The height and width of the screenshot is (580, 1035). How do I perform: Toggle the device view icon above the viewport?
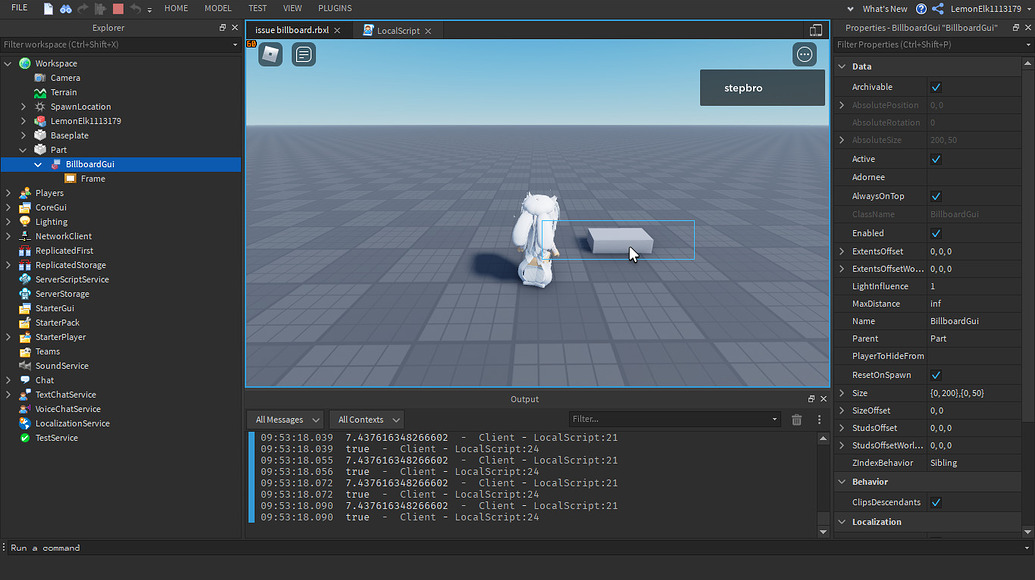(816, 30)
